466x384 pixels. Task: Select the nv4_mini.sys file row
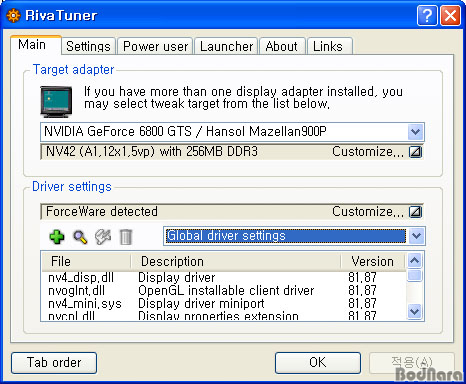click(x=223, y=303)
